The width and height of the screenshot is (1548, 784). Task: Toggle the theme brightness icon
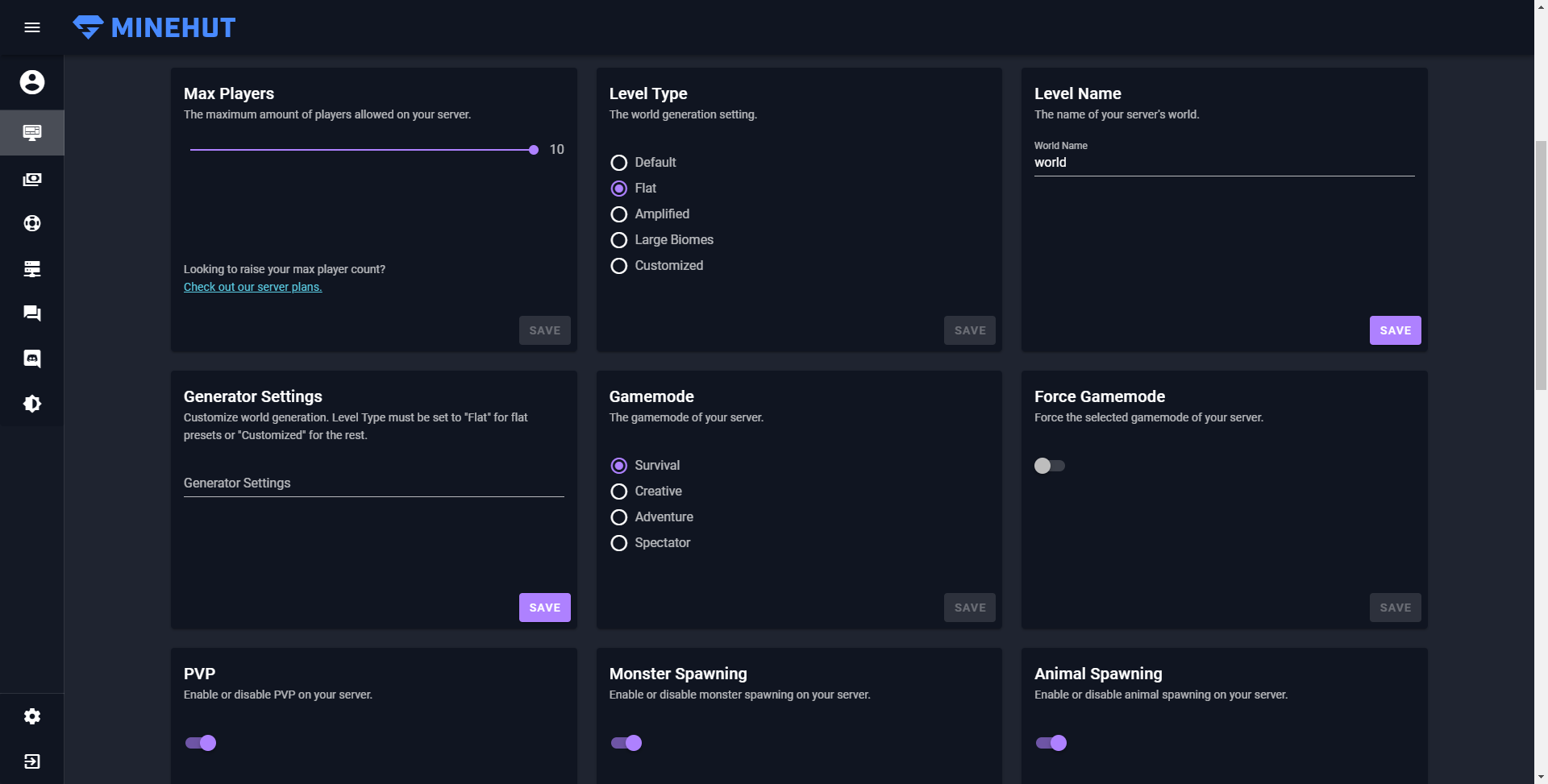(x=32, y=404)
